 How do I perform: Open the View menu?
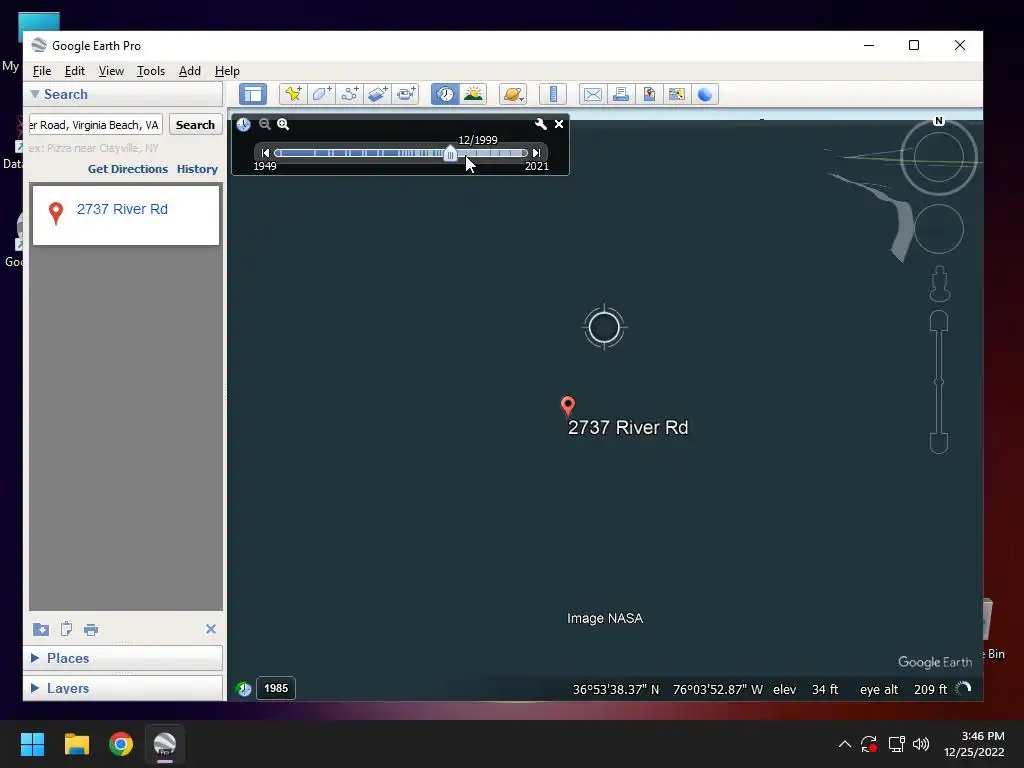click(111, 71)
